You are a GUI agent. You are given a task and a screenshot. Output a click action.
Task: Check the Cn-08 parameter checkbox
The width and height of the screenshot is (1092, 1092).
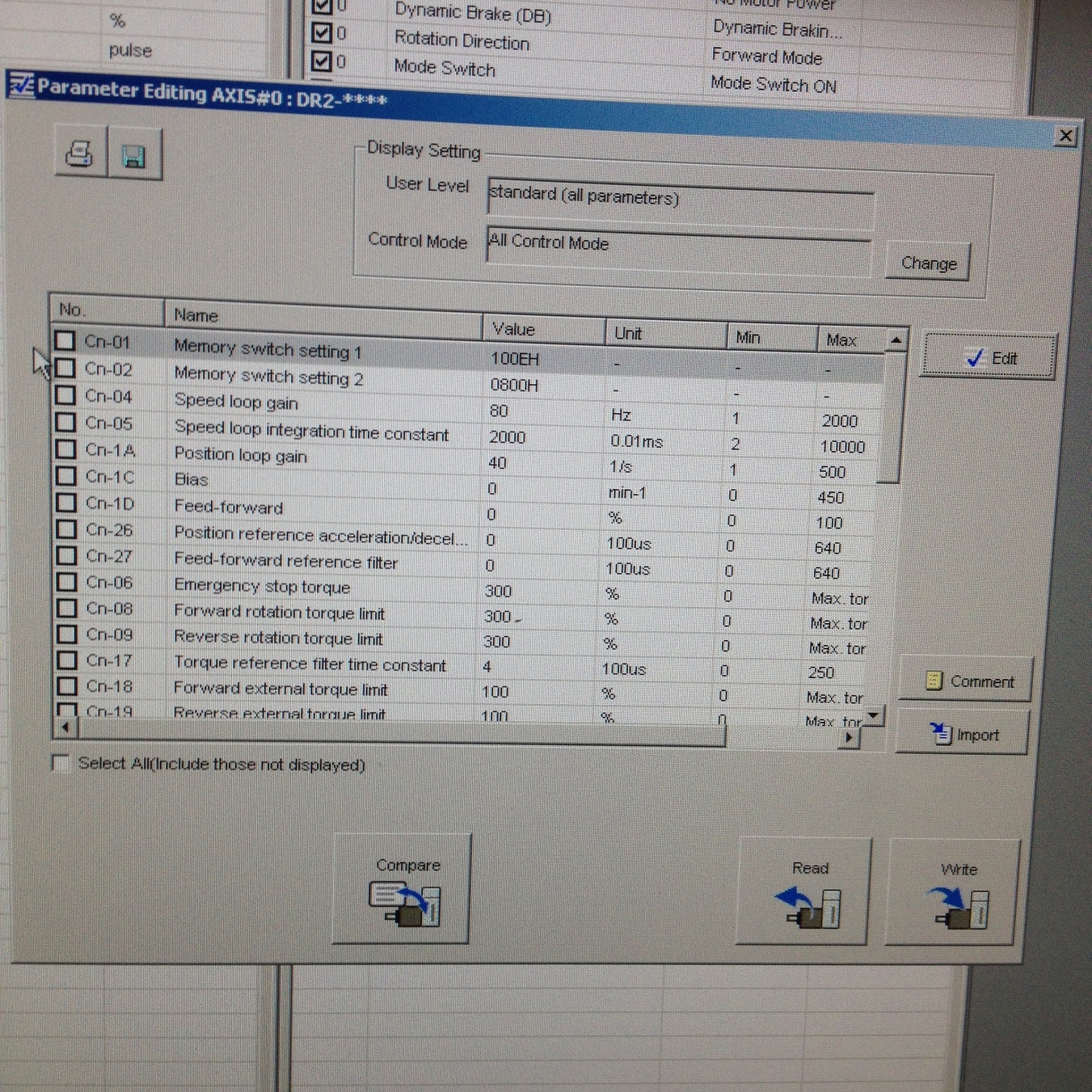(x=67, y=608)
